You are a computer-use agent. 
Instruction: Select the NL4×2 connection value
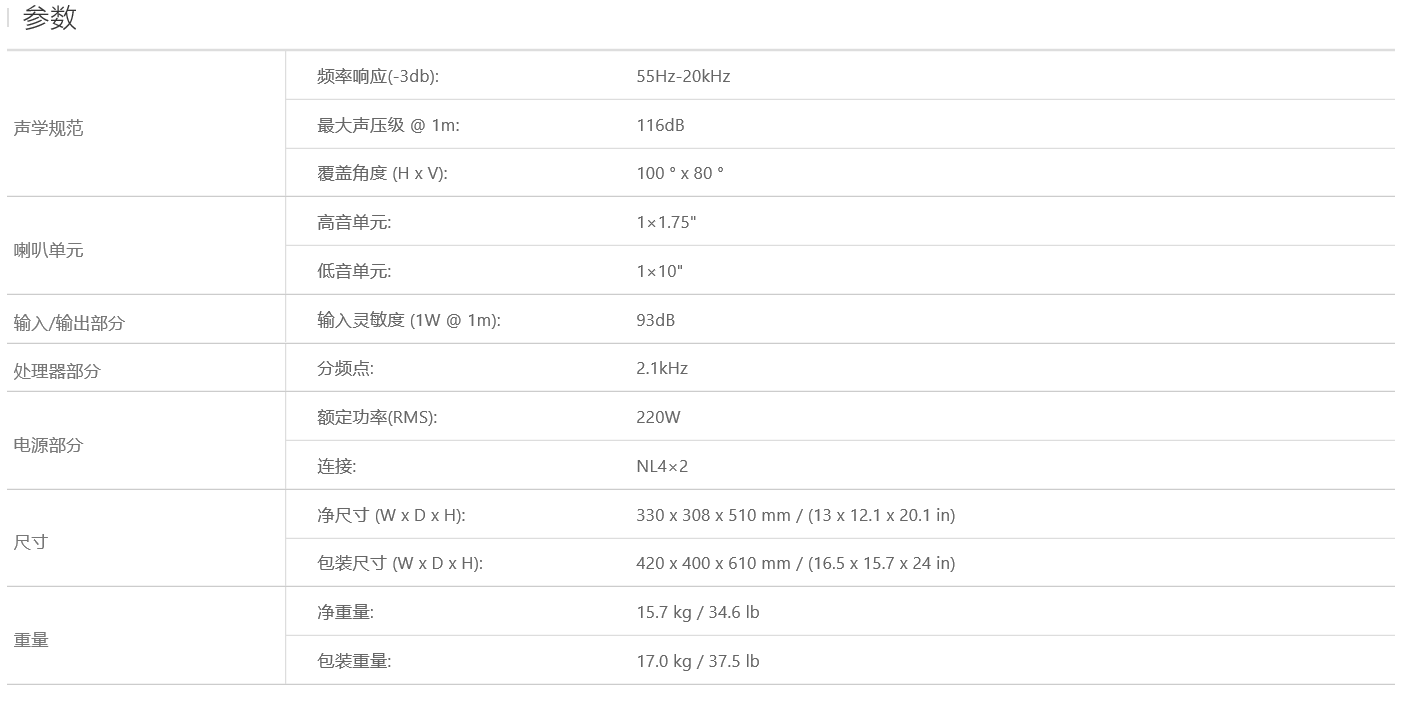[x=662, y=466]
